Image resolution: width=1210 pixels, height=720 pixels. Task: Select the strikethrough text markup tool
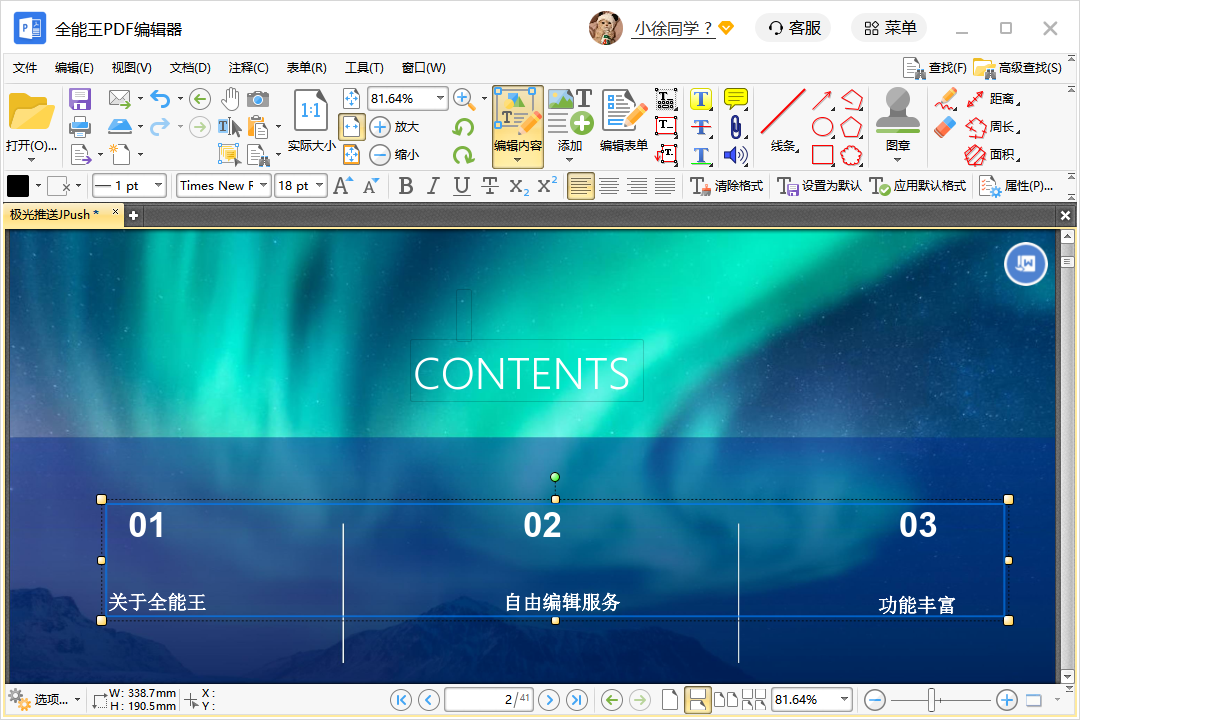(701, 127)
